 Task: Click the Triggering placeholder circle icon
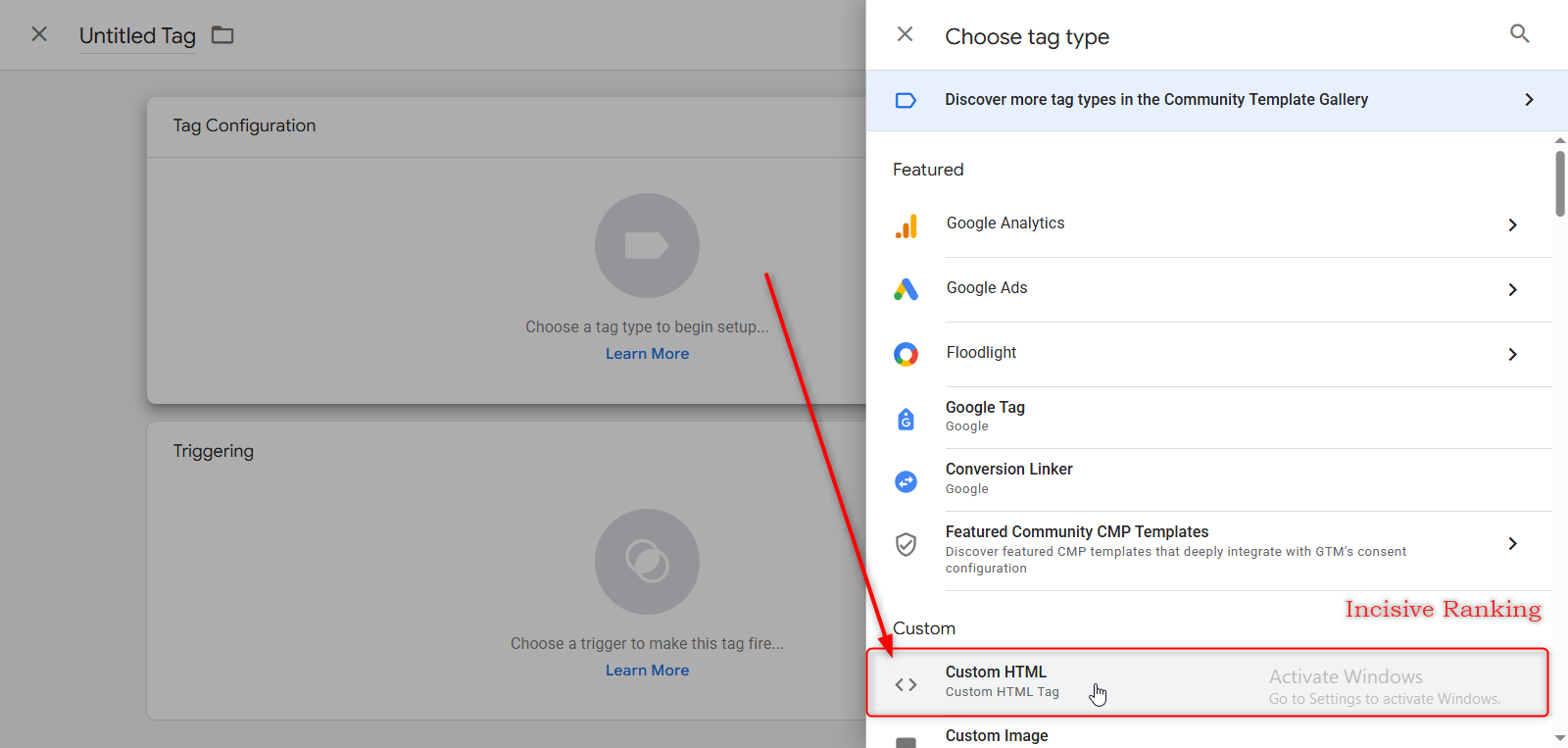coord(647,562)
